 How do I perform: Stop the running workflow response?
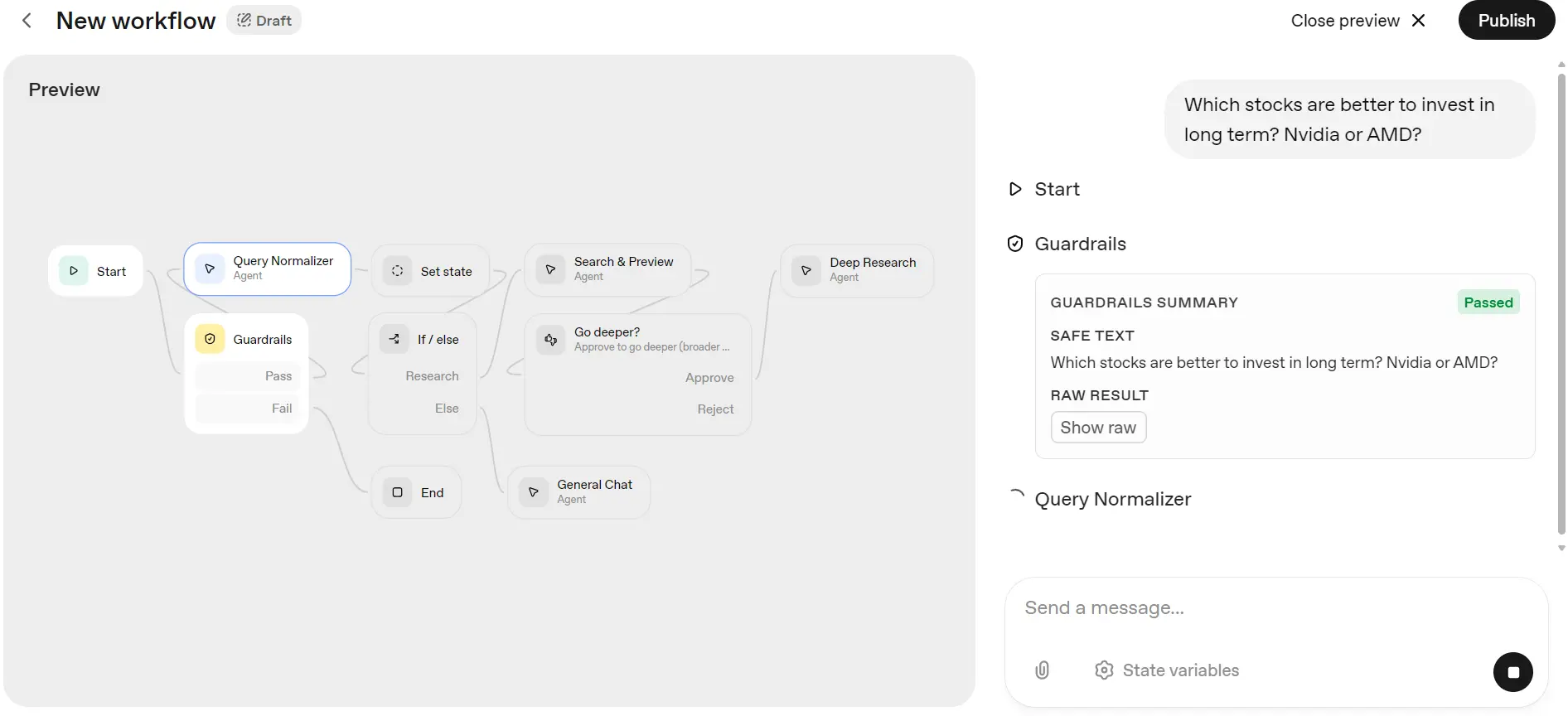(1512, 672)
